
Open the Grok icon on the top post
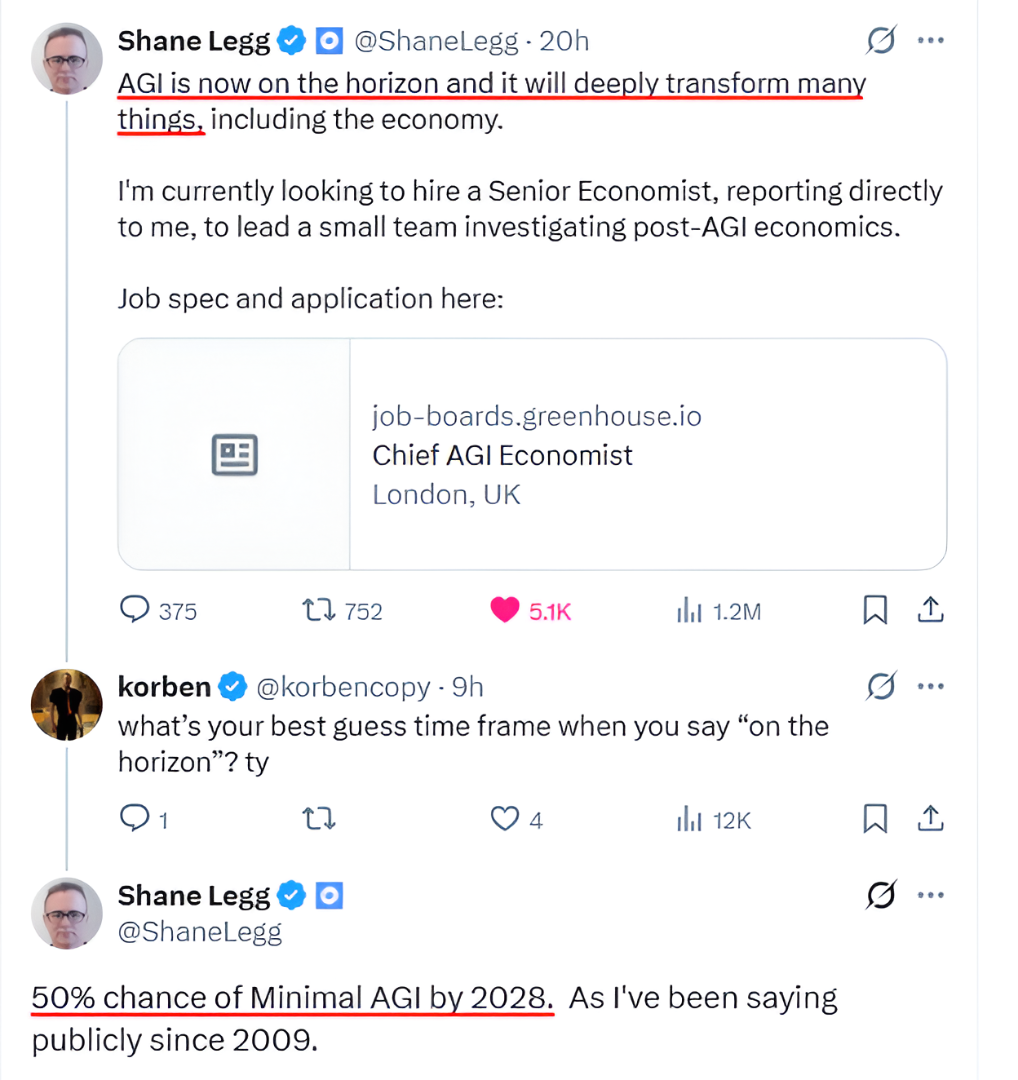pos(880,41)
